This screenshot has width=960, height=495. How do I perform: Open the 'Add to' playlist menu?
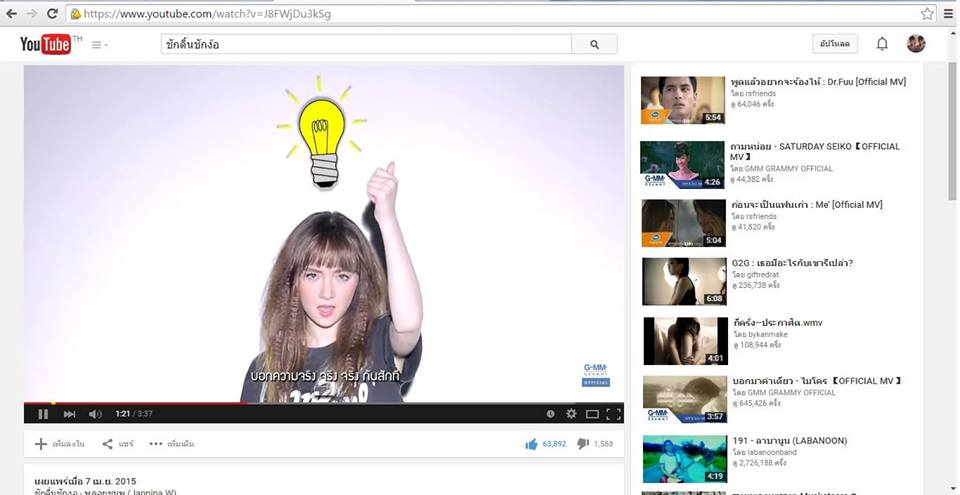(59, 443)
